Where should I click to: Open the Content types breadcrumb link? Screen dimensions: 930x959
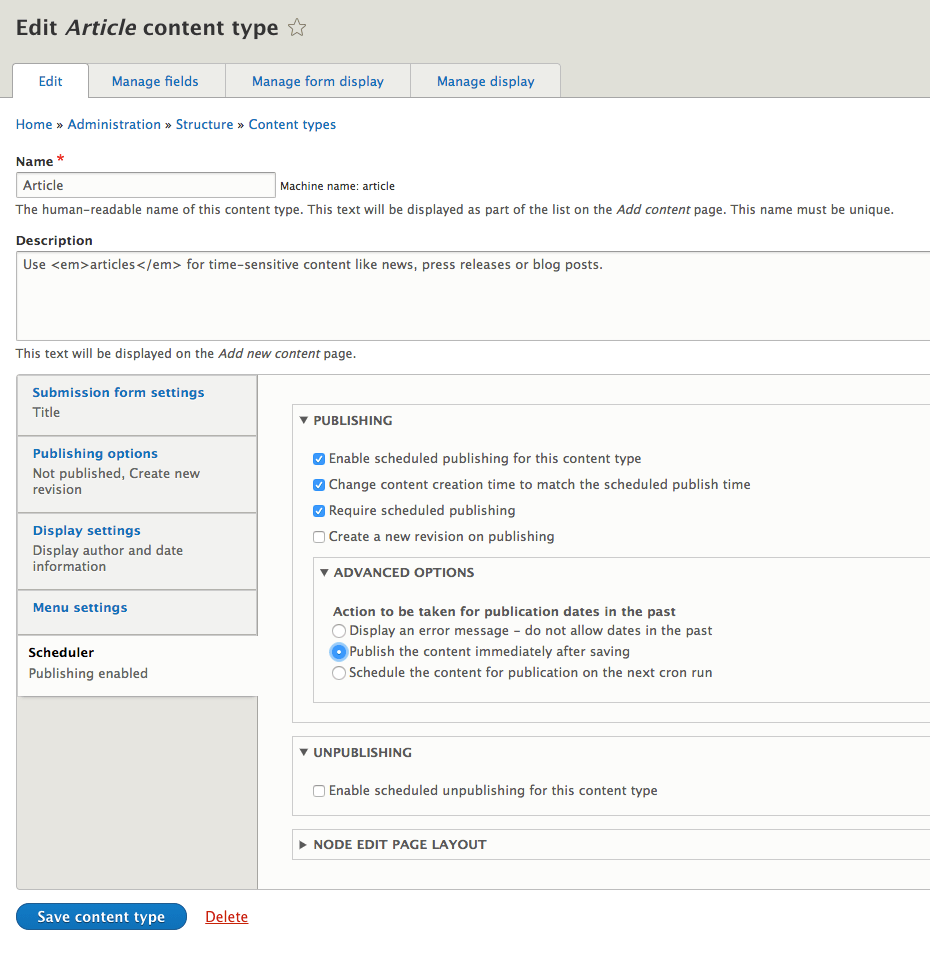point(292,124)
